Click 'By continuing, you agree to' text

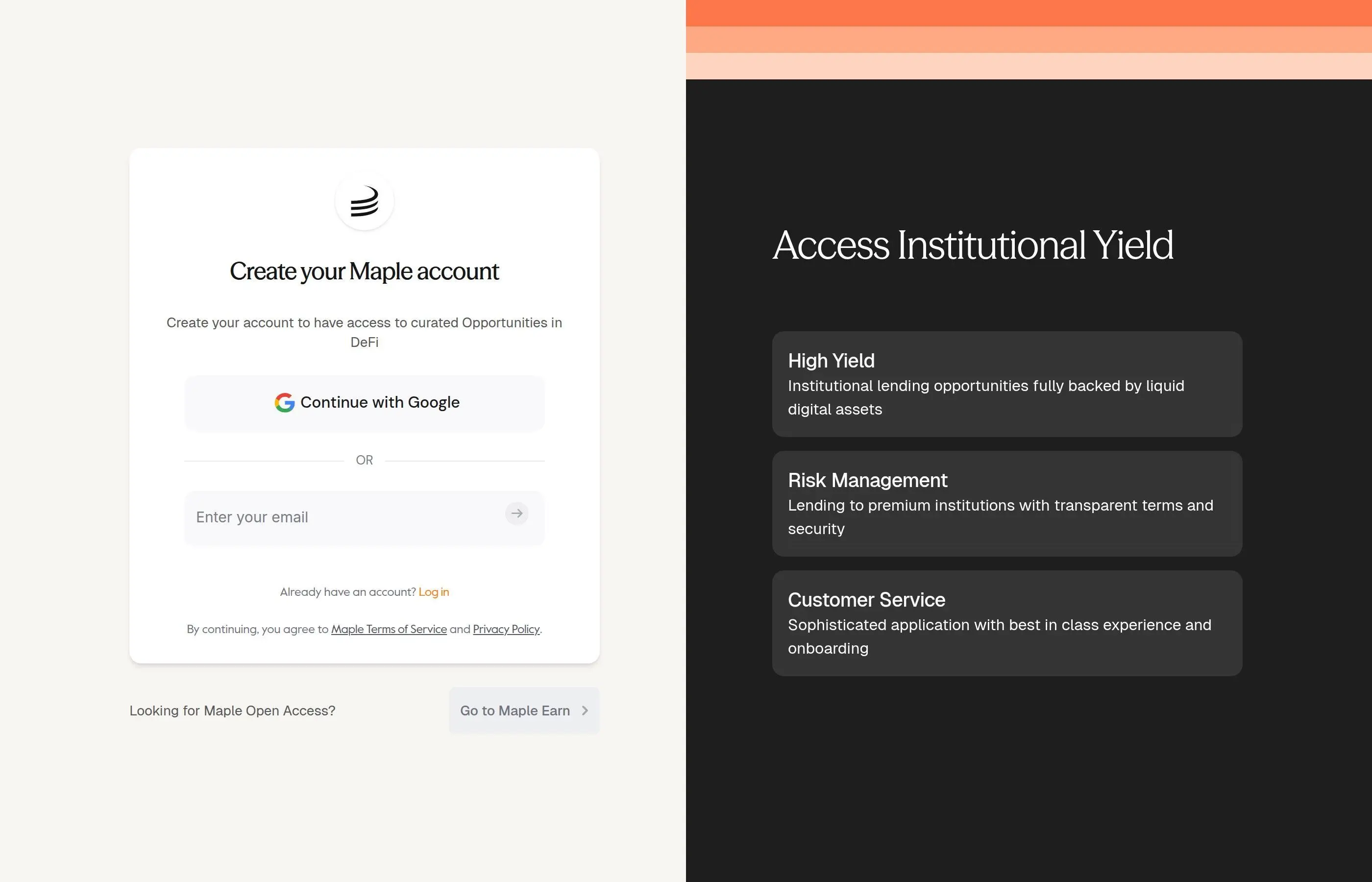(x=258, y=629)
